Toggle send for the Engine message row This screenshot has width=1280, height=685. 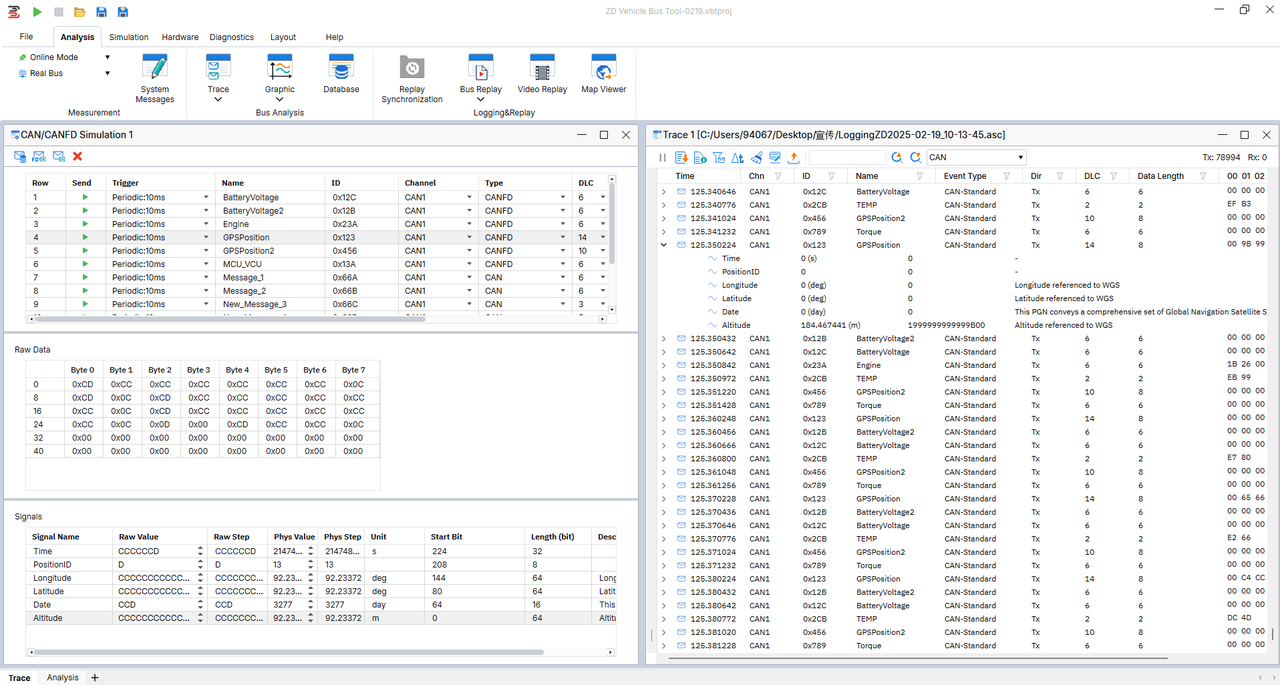tap(85, 224)
